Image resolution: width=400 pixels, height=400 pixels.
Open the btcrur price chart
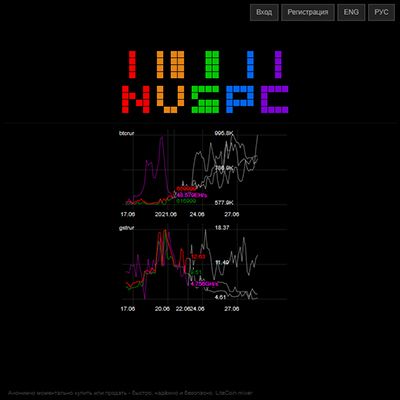pyautogui.click(x=203, y=172)
